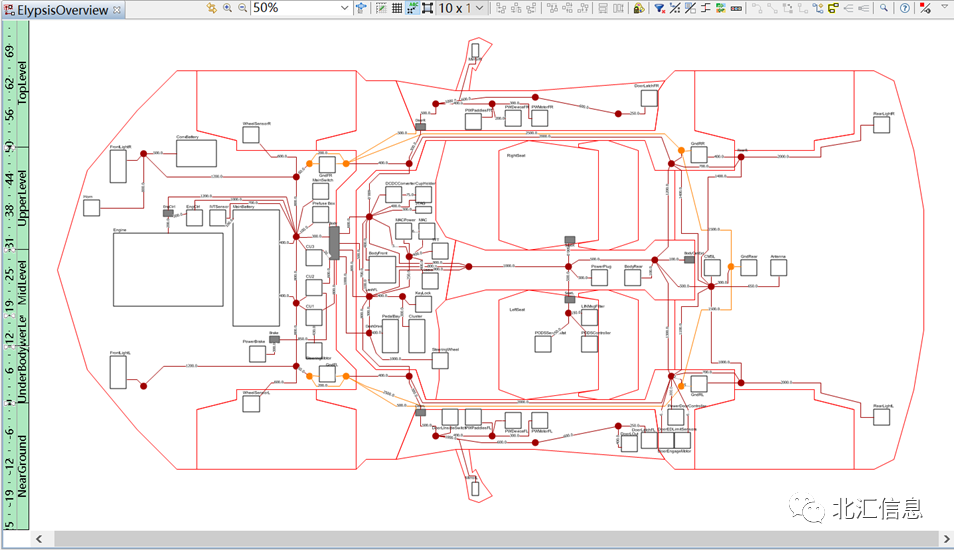The height and width of the screenshot is (550, 954).
Task: Open the view menu triangle at toolbar end
Action: click(944, 5)
